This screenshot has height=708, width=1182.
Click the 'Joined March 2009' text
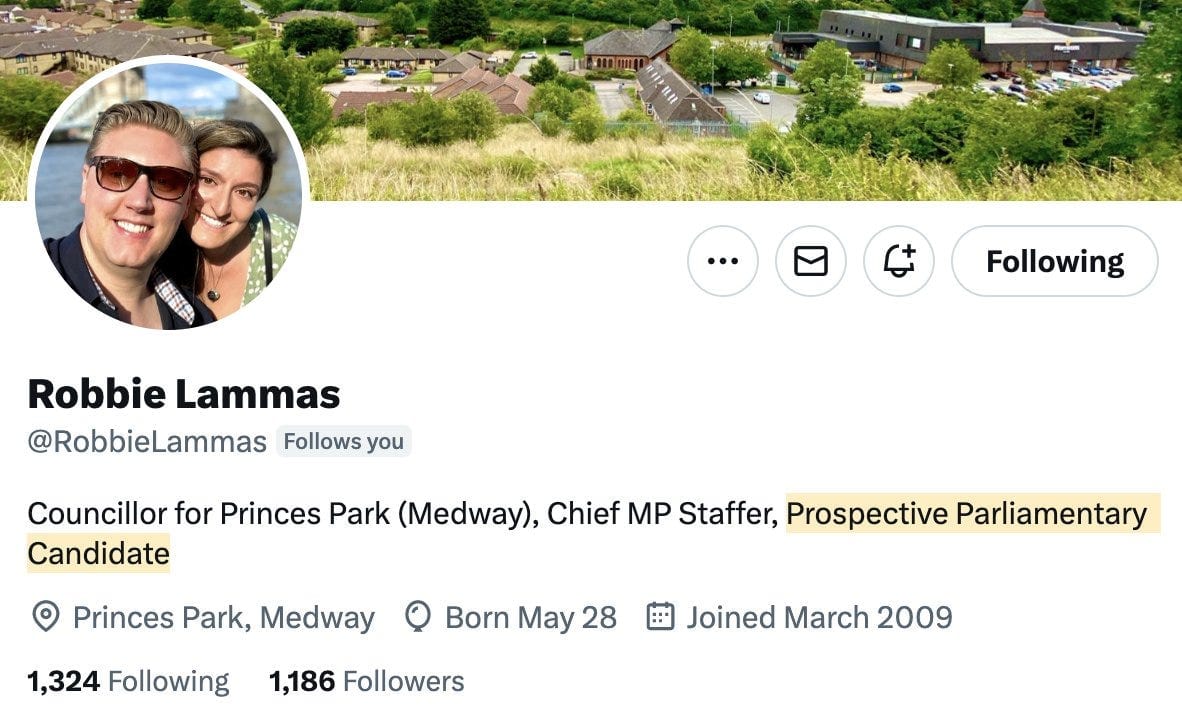click(818, 617)
